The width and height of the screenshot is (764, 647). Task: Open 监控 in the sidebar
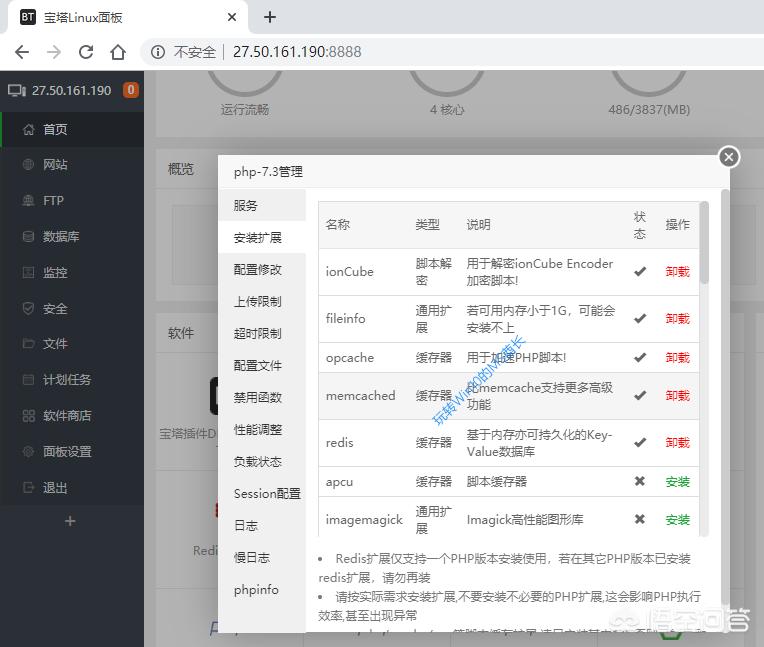click(x=72, y=272)
